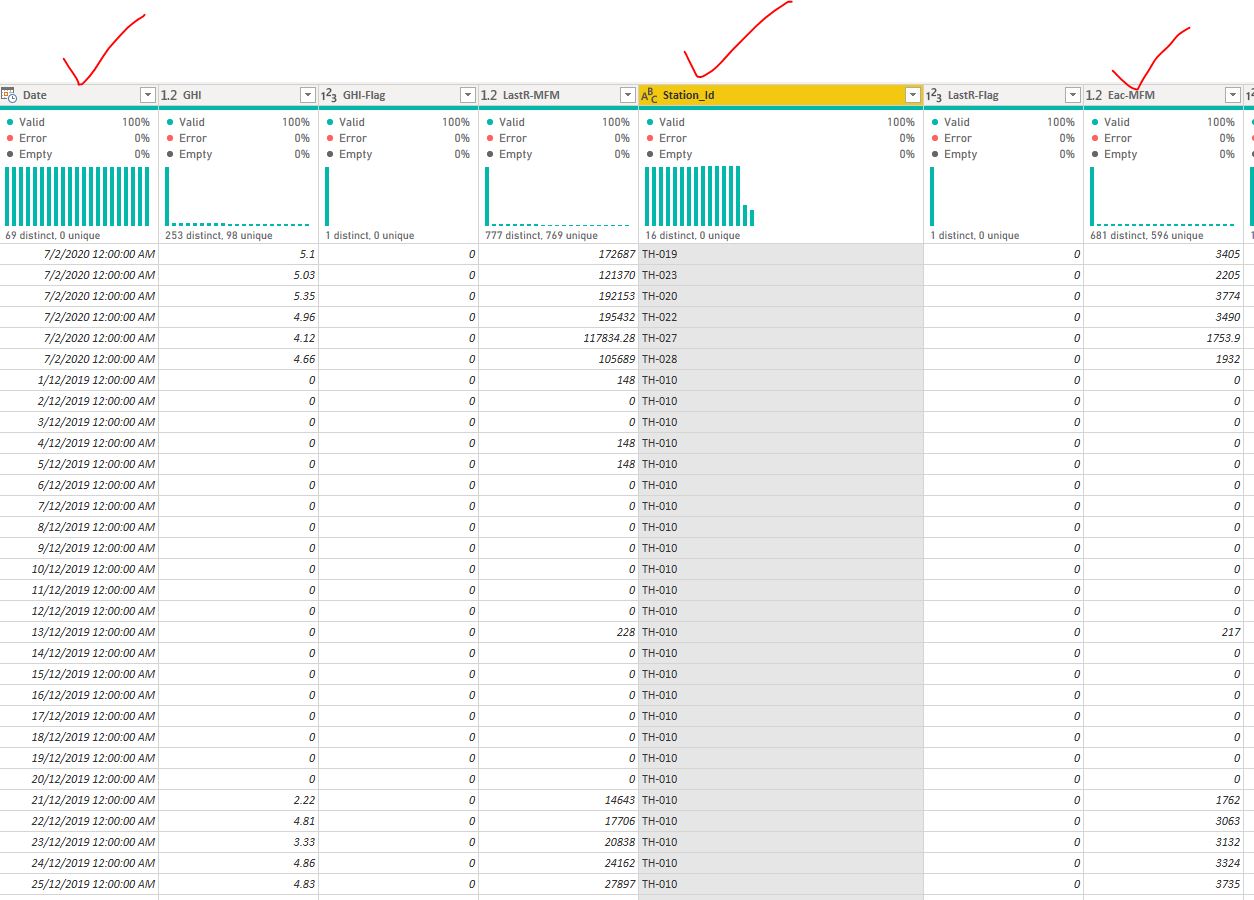This screenshot has width=1254, height=900.
Task: Select the 13/12/2019 12:00:00 AM date cell
Action: pyautogui.click(x=79, y=632)
